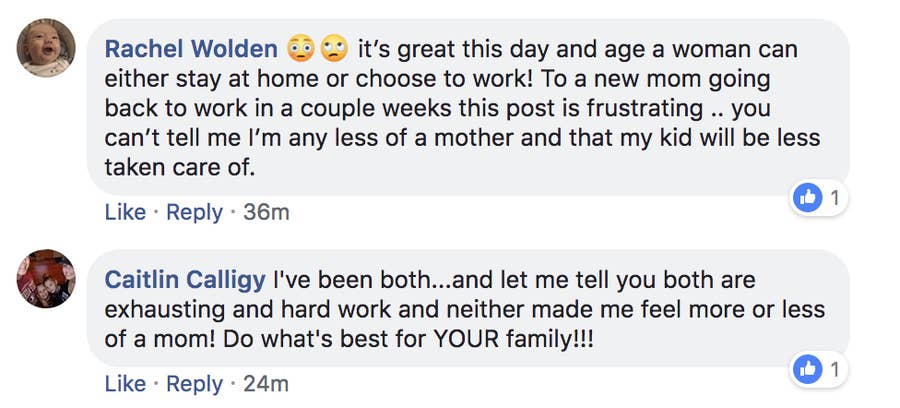
Task: Click the text 'taken care of.' in Rachel's comment
Action: click(x=180, y=168)
